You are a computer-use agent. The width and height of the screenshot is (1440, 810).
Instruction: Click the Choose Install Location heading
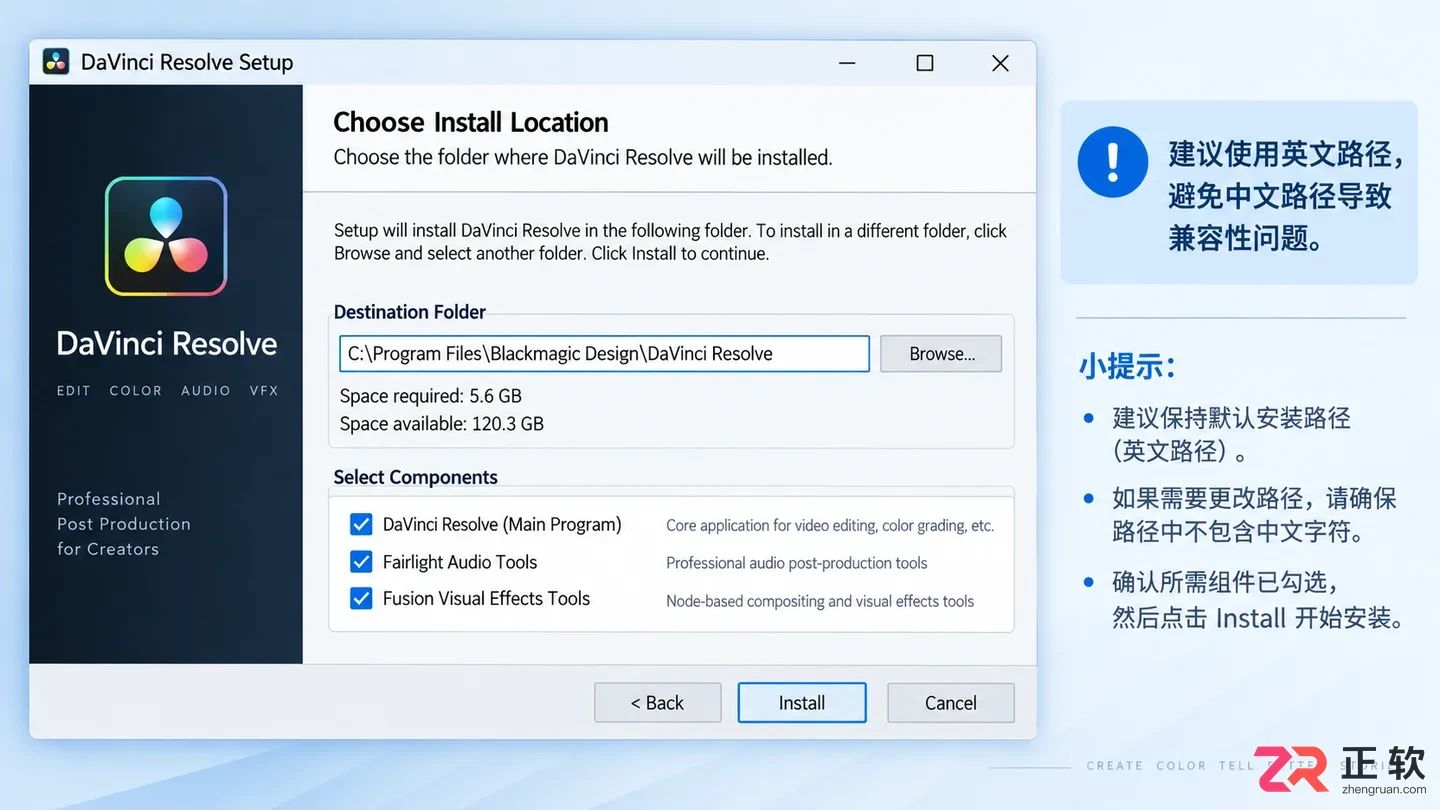coord(471,122)
